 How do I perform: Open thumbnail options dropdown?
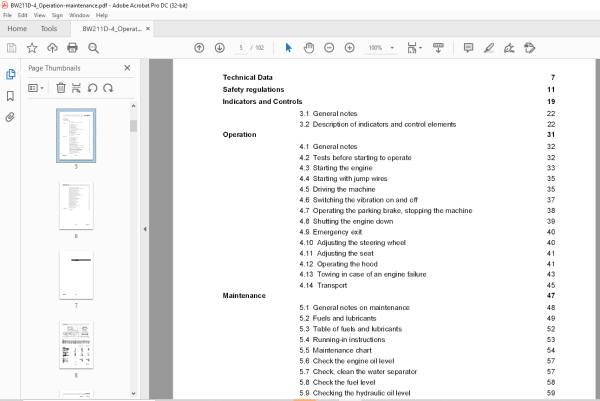36,88
